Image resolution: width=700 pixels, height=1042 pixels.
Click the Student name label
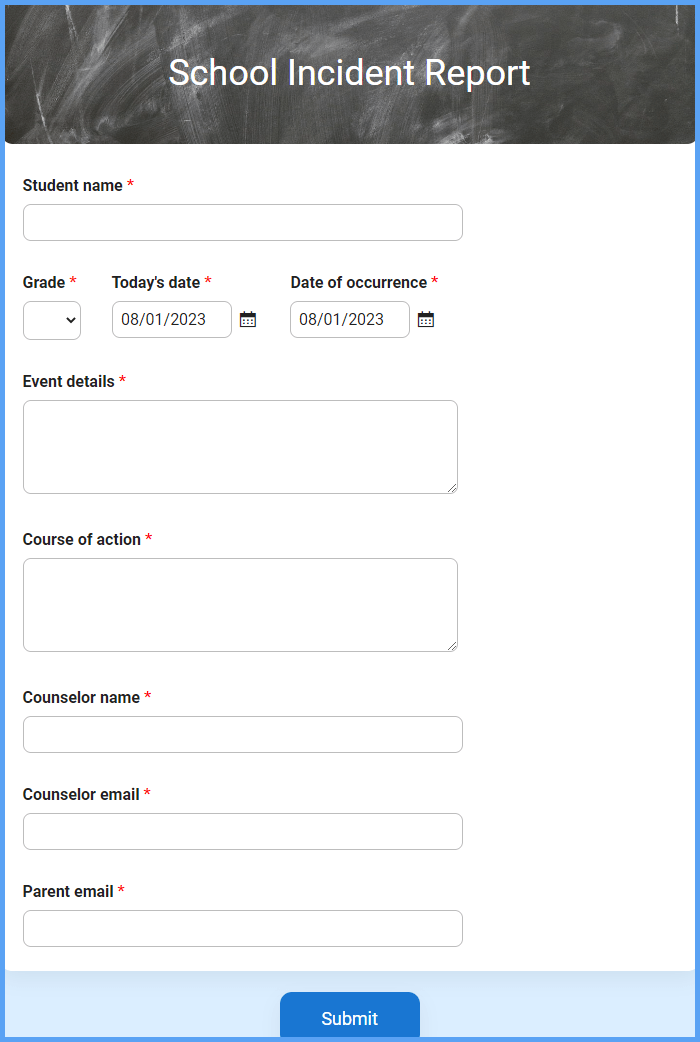pos(72,185)
